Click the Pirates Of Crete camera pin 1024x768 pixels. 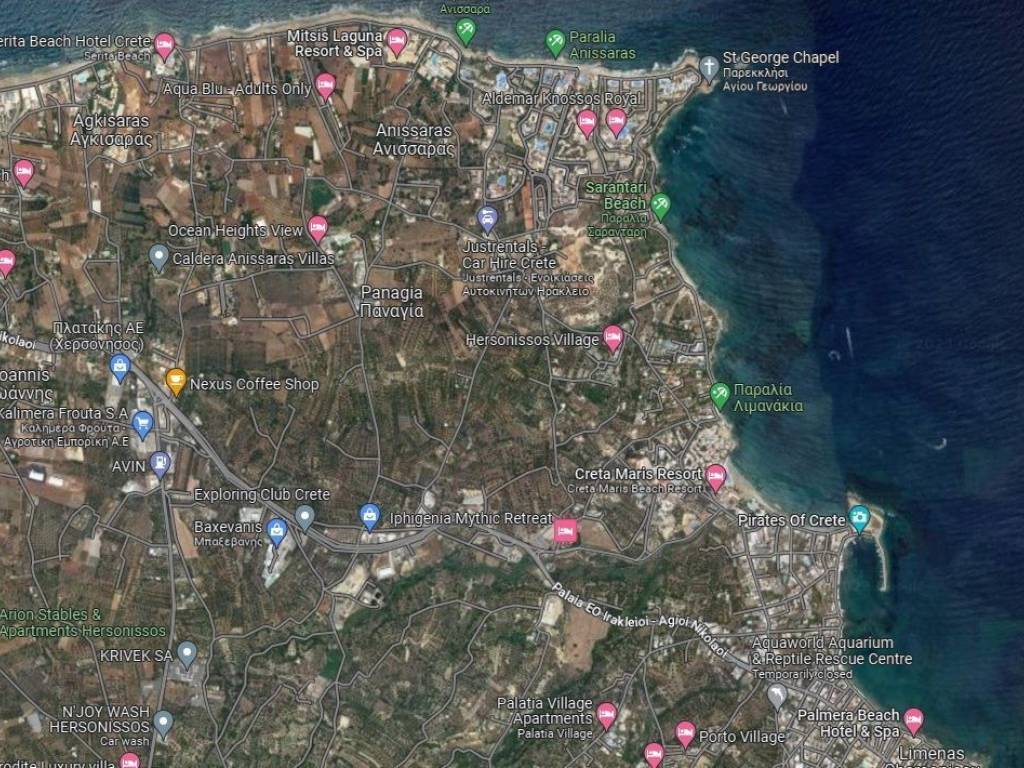[x=859, y=518]
